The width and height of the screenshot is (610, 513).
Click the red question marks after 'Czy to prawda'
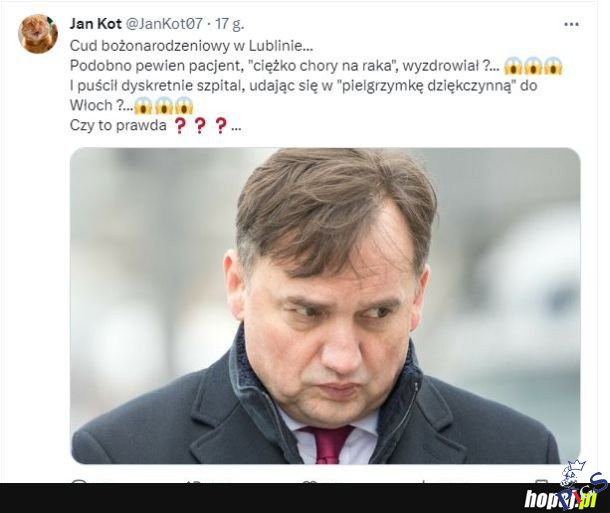[200, 126]
